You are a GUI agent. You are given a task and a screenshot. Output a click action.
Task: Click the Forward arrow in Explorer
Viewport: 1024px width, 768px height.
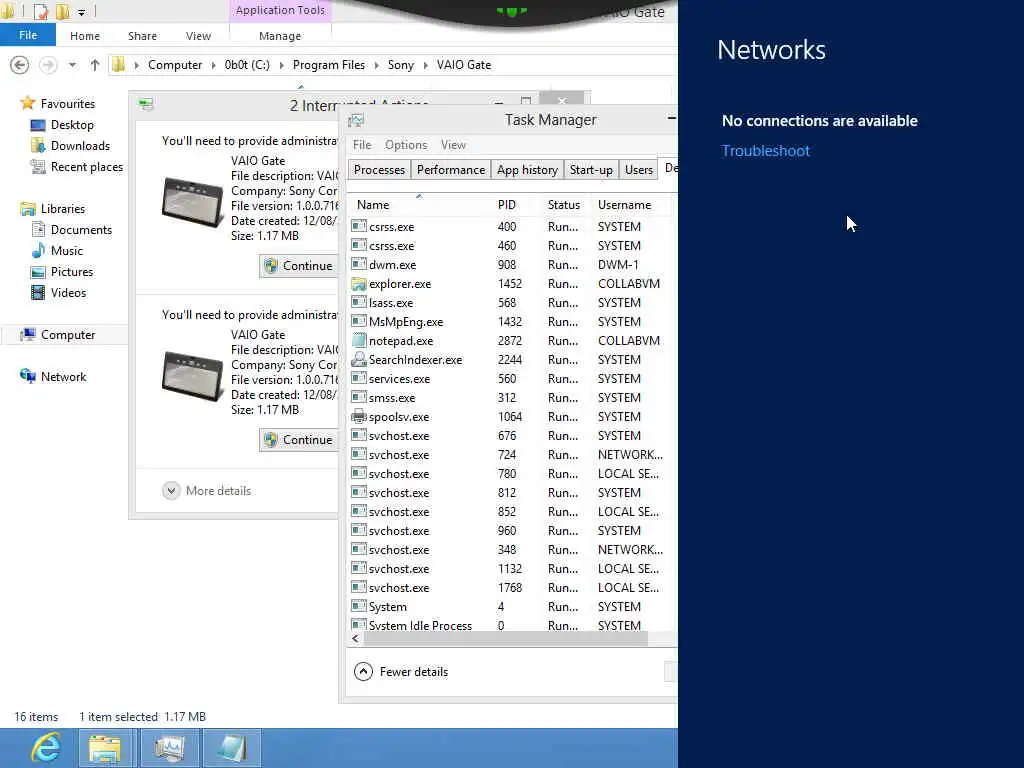click(48, 65)
